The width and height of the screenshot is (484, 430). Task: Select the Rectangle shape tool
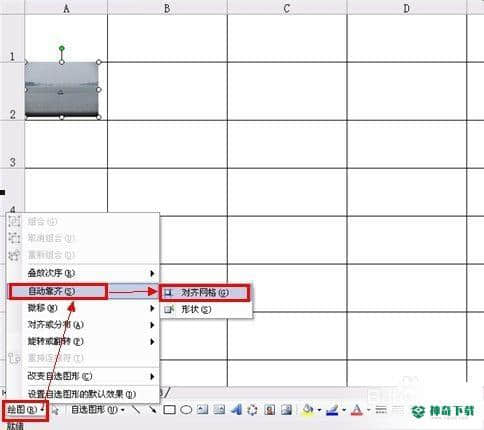tap(169, 410)
